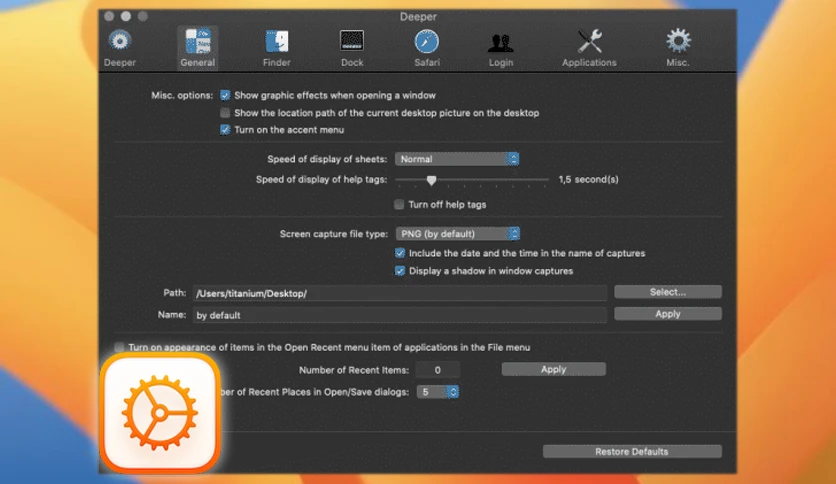This screenshot has width=836, height=484.
Task: Click Turn on appearance of items text
Action: click(x=329, y=348)
